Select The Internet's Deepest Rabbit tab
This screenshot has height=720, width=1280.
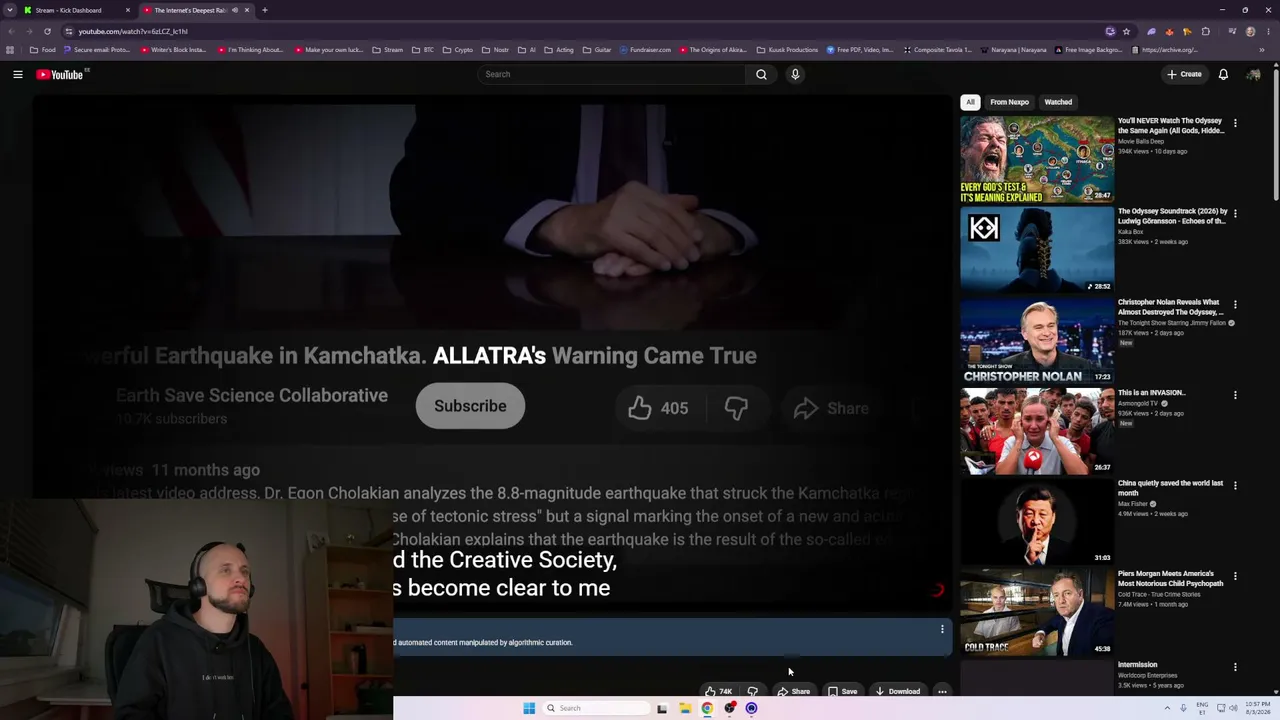tap(195, 10)
